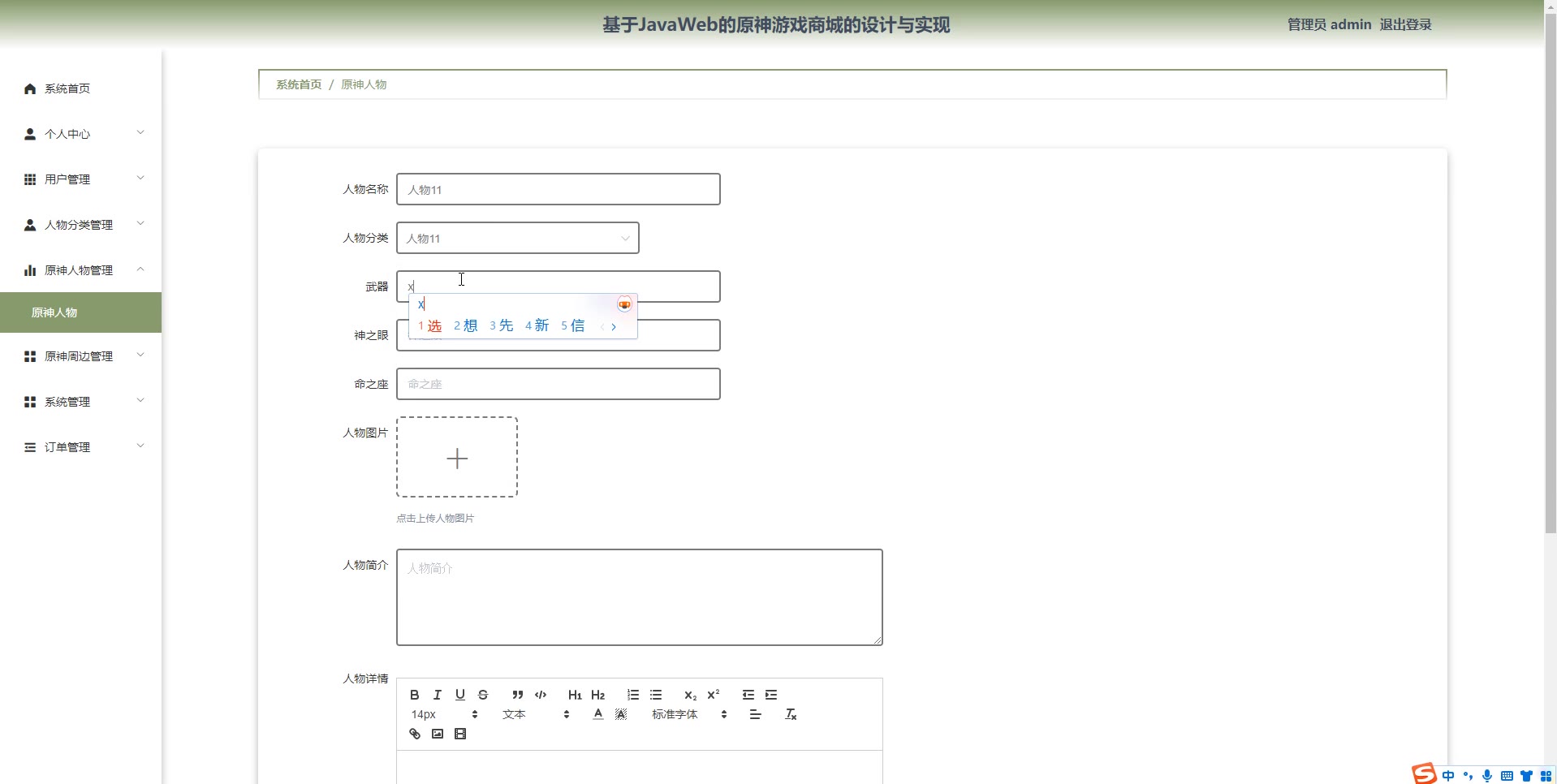Expand the 用户管理 sidebar menu
The width and height of the screenshot is (1557, 784).
click(x=81, y=179)
